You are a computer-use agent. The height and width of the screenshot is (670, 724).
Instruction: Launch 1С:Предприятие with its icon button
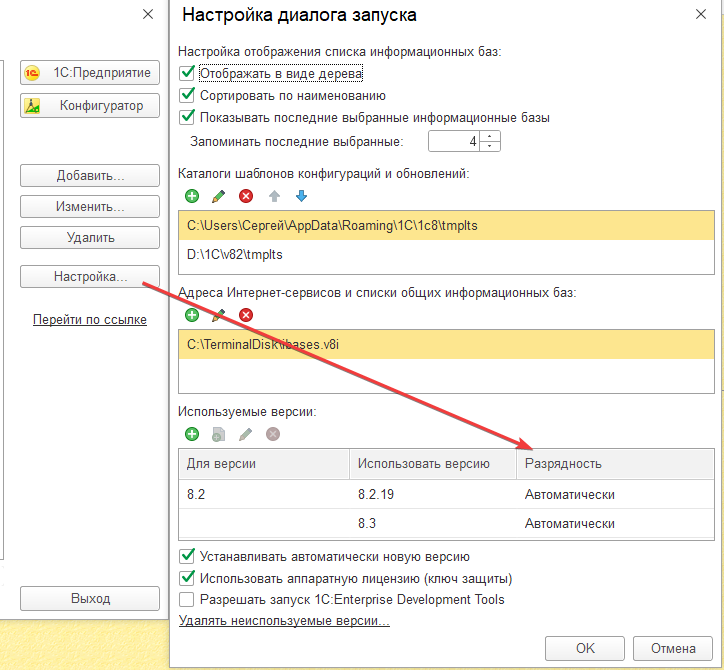coord(90,73)
